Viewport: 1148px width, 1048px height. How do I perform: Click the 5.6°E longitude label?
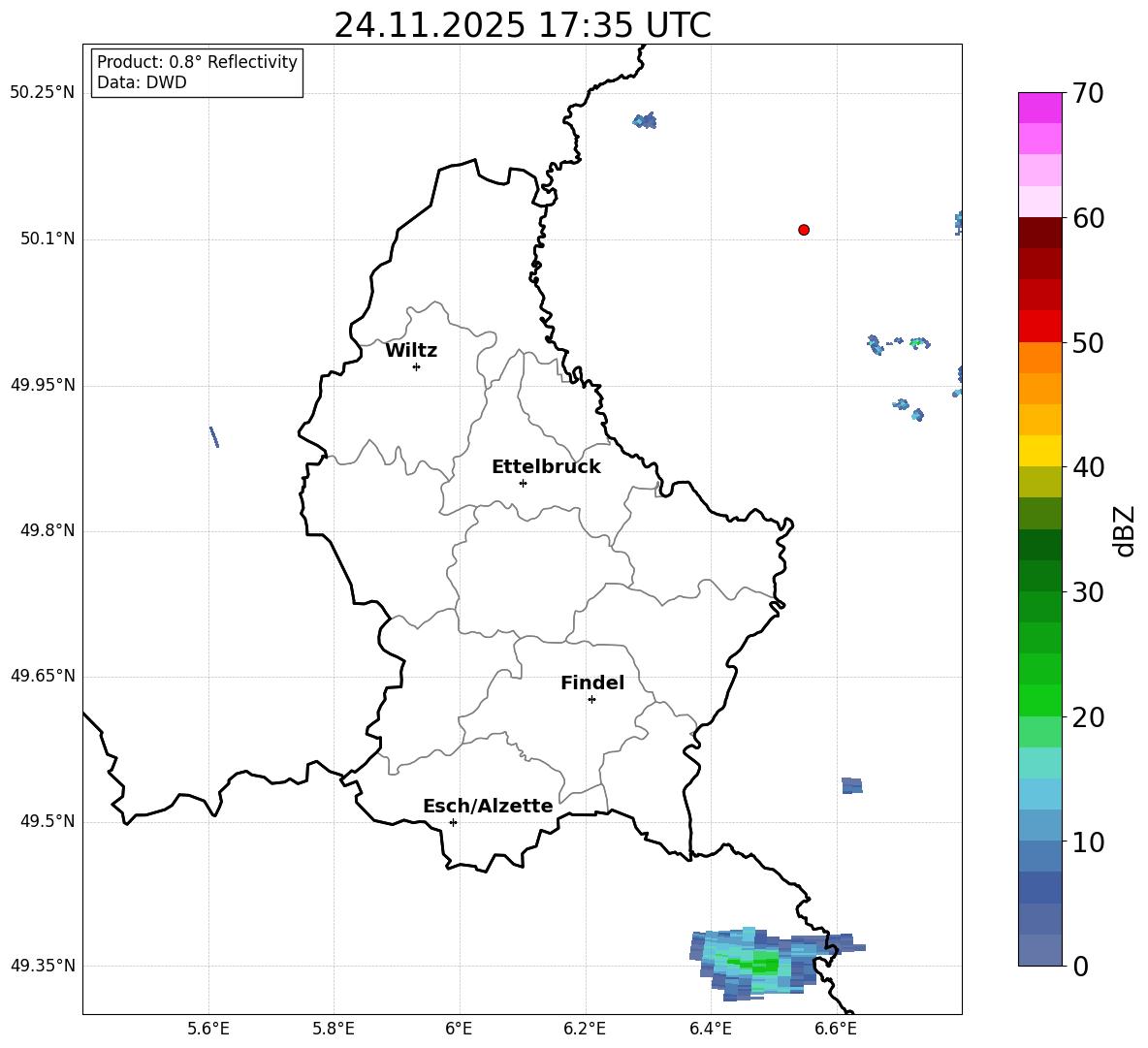click(x=208, y=1029)
